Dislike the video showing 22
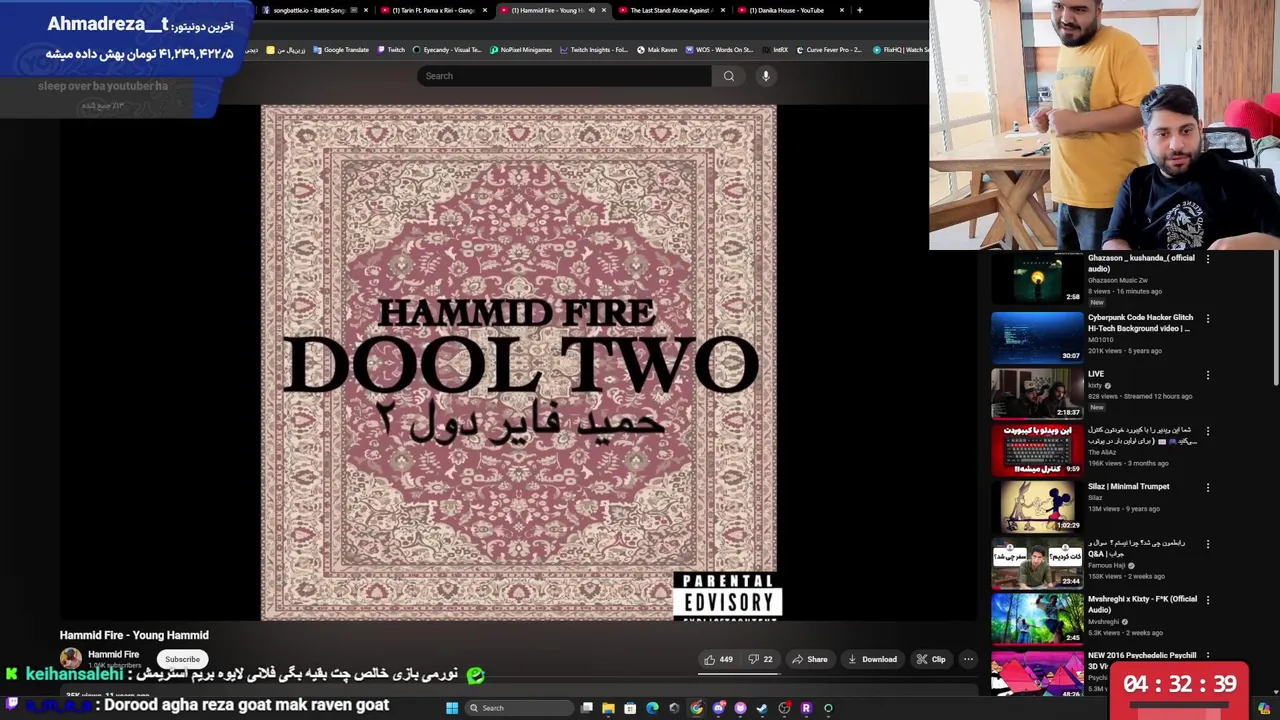Screen dimensions: 1280x720 pos(761,659)
